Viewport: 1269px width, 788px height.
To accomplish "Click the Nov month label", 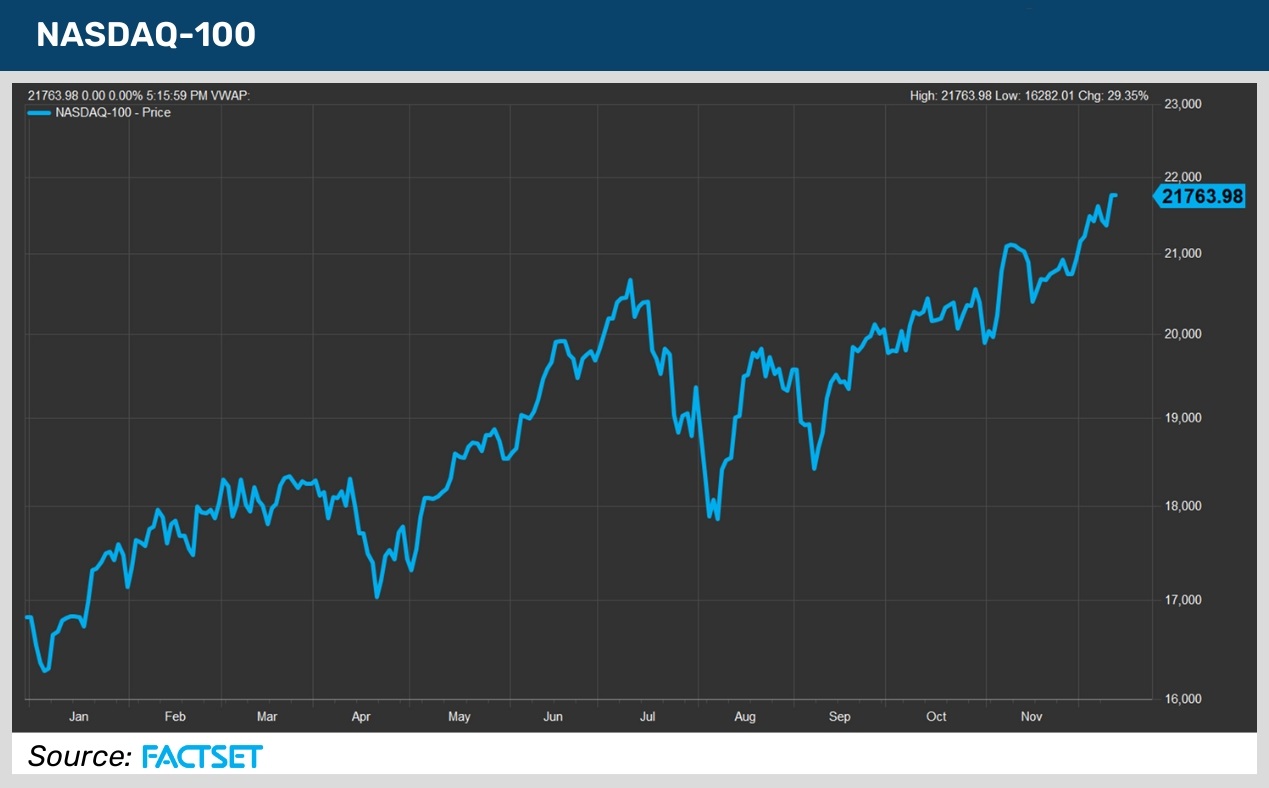I will (1031, 716).
